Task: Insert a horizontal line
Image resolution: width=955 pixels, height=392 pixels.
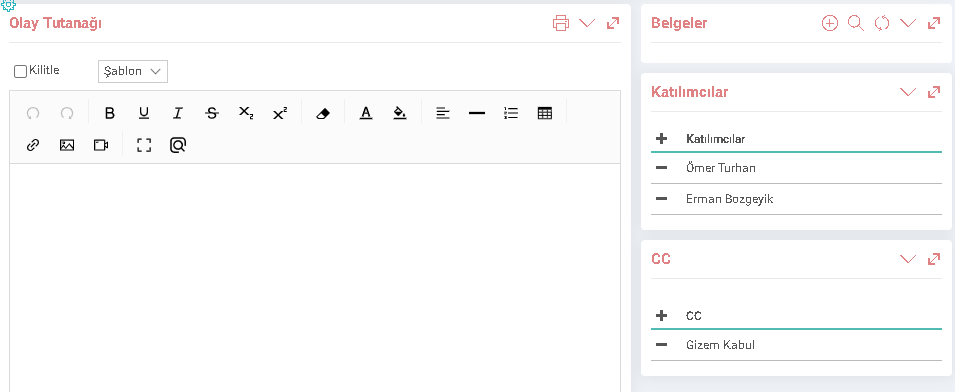Action: click(477, 113)
